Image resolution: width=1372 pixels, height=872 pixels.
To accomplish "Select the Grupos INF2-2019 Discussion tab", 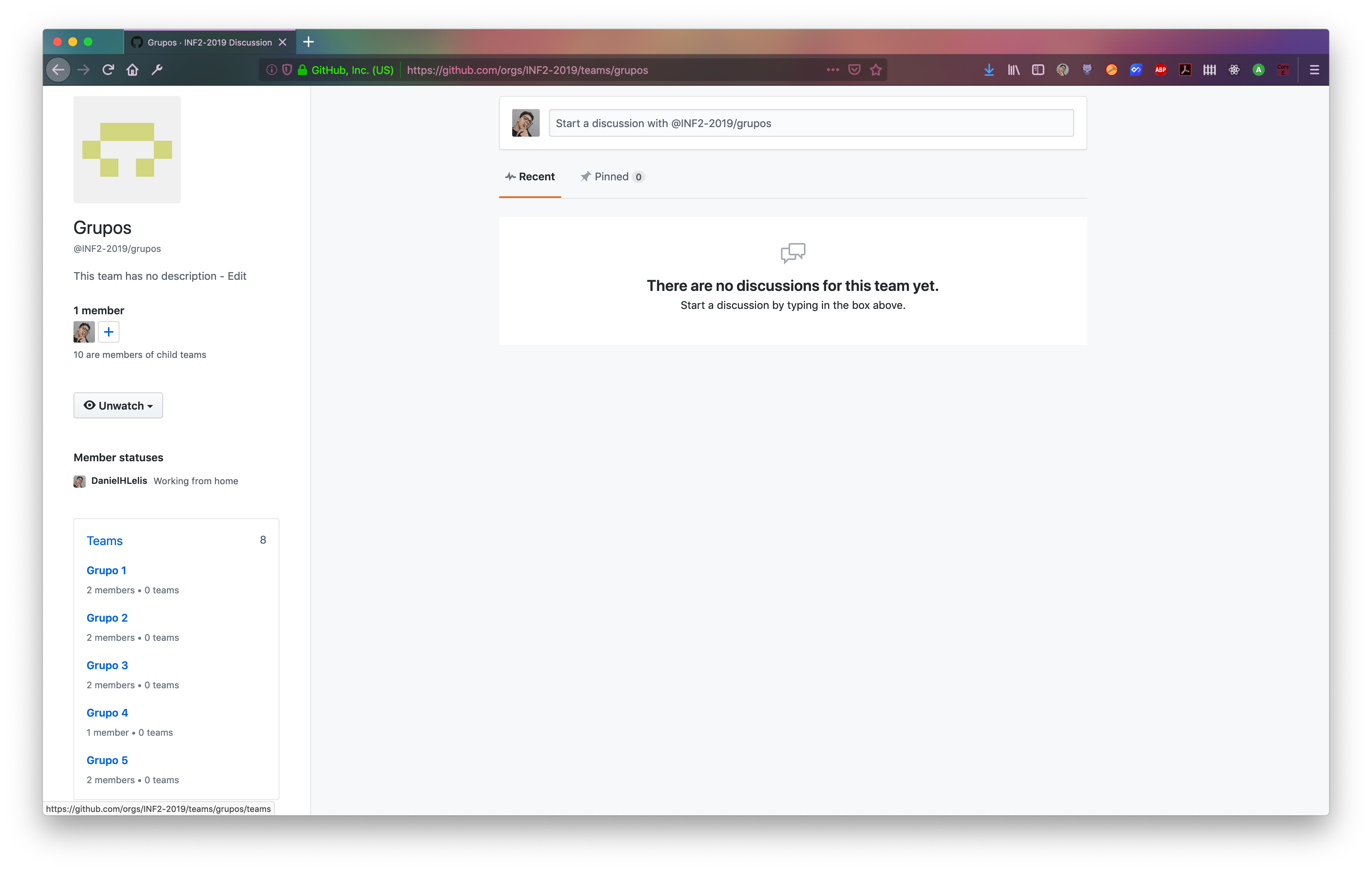I will pyautogui.click(x=210, y=42).
